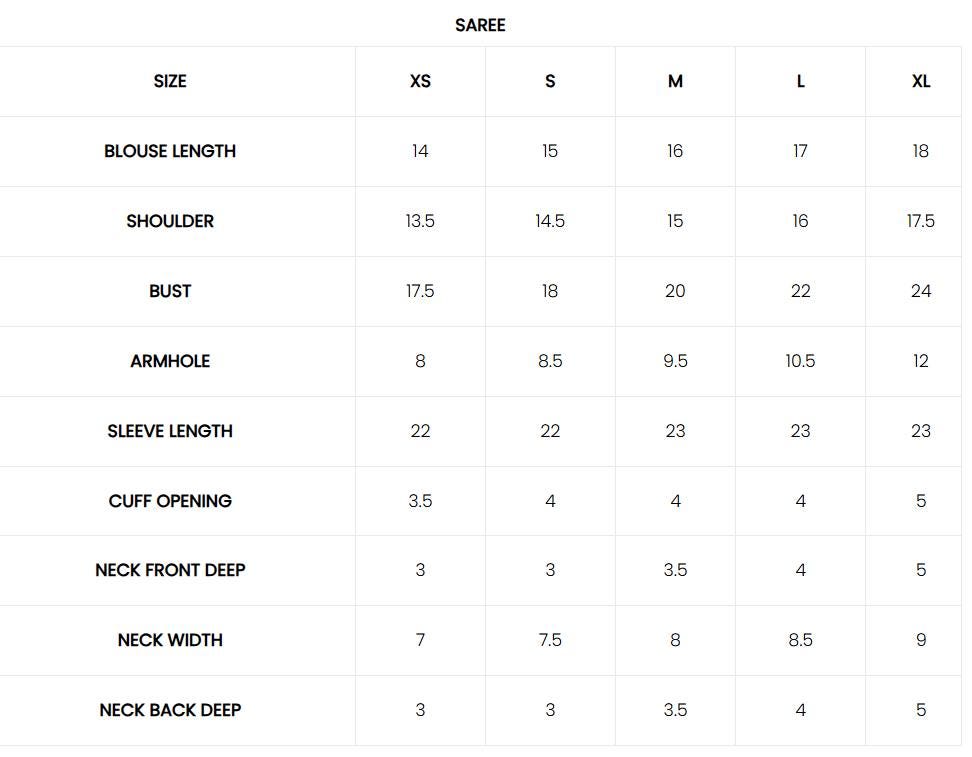The image size is (972, 757).
Task: Click the CUFF OPENING row label
Action: tap(170, 501)
